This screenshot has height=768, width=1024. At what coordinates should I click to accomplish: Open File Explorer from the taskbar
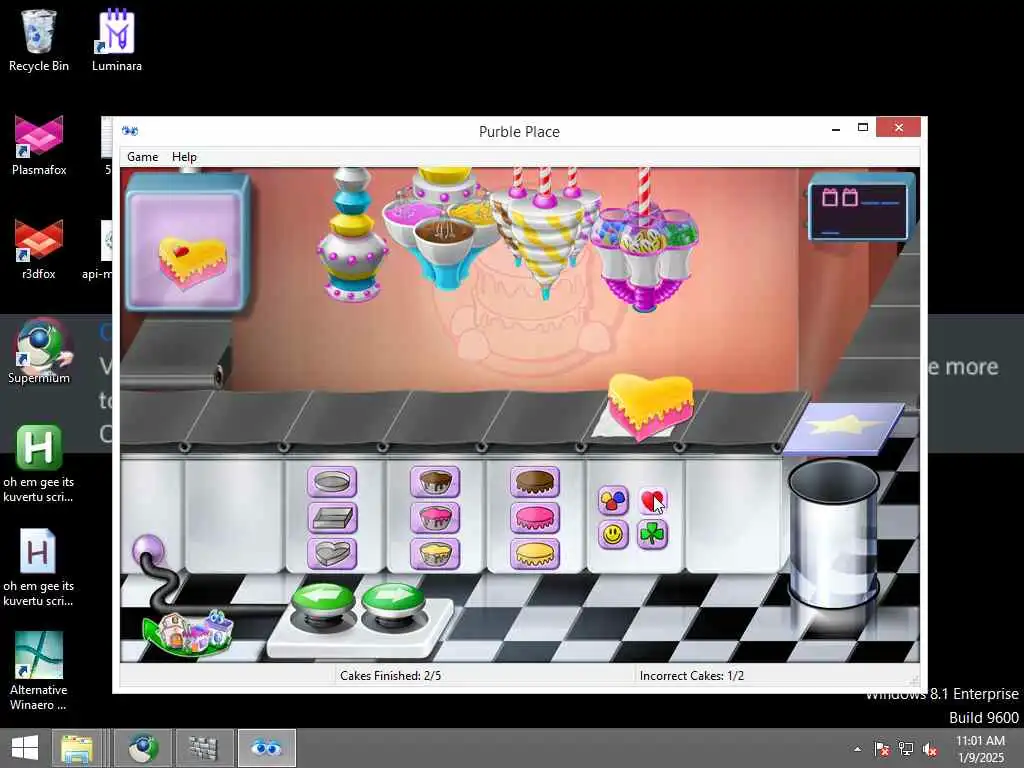pos(77,748)
